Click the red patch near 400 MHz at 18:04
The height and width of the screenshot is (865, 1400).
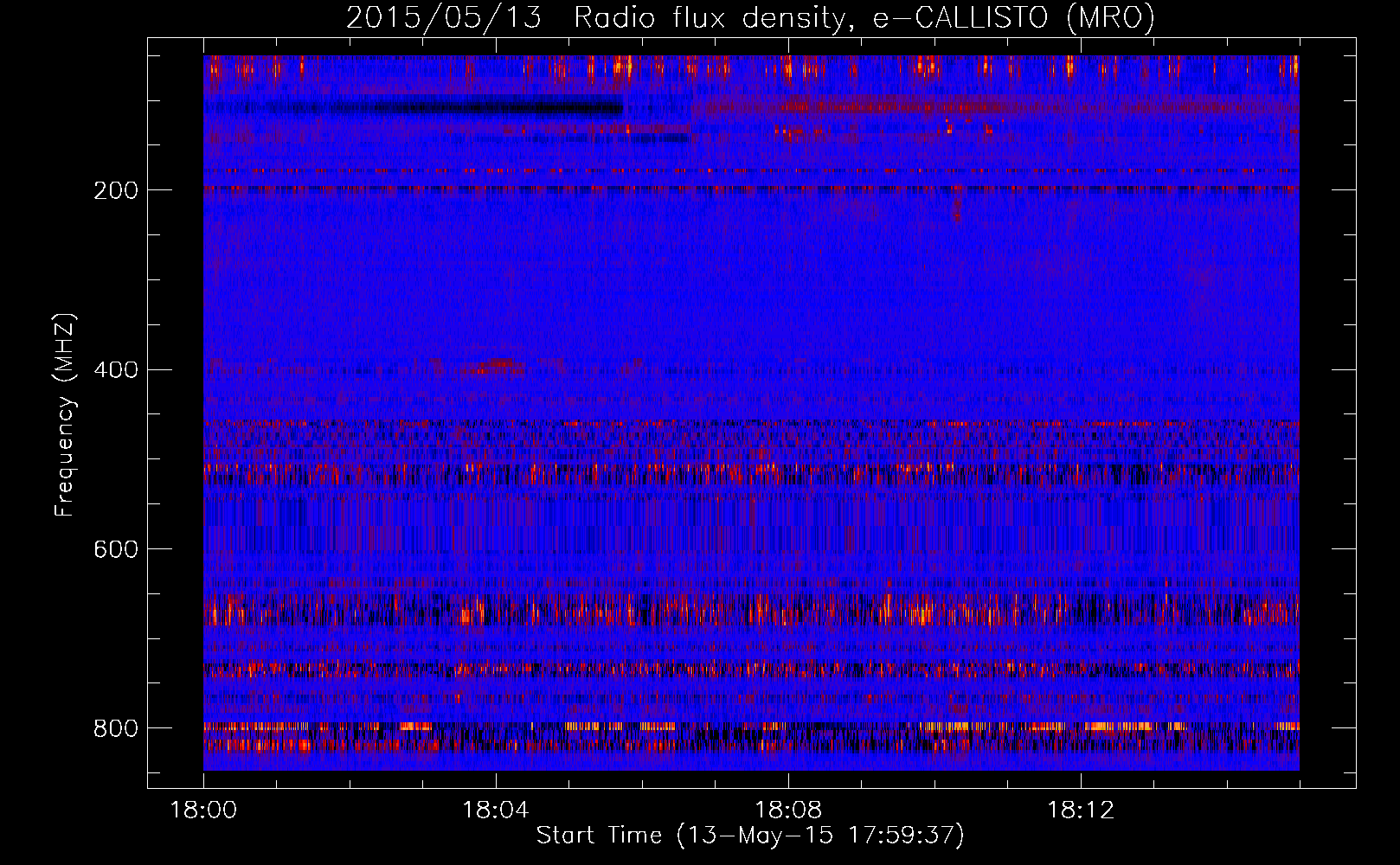pyautogui.click(x=493, y=366)
